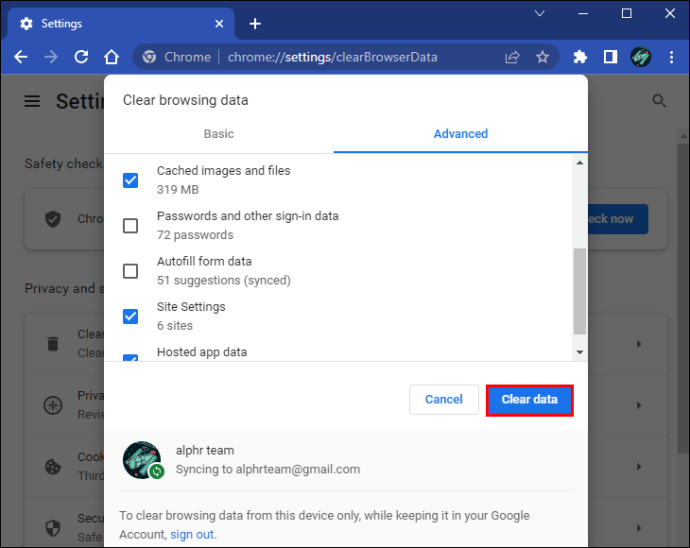
Task: Click the dialog list scroll up arrow
Action: pos(580,163)
